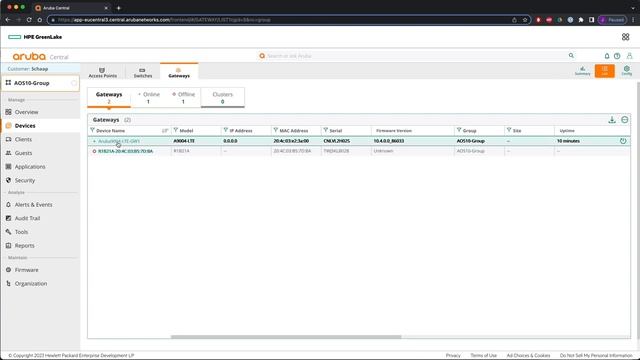Open the Clusters tab
The image size is (640, 360).
(222, 98)
